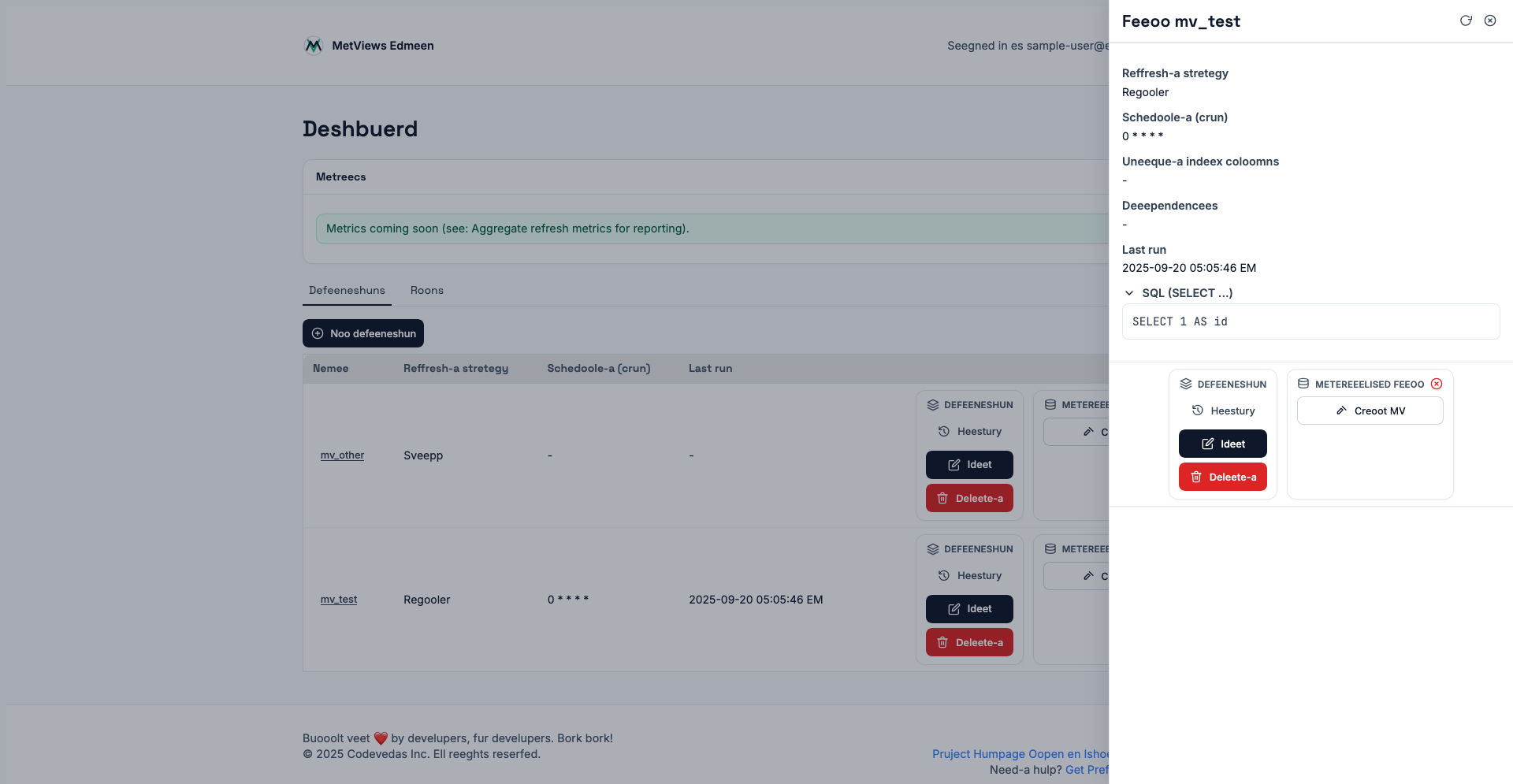
Task: Click Heestury in the mv_test table row
Action: pos(969,575)
